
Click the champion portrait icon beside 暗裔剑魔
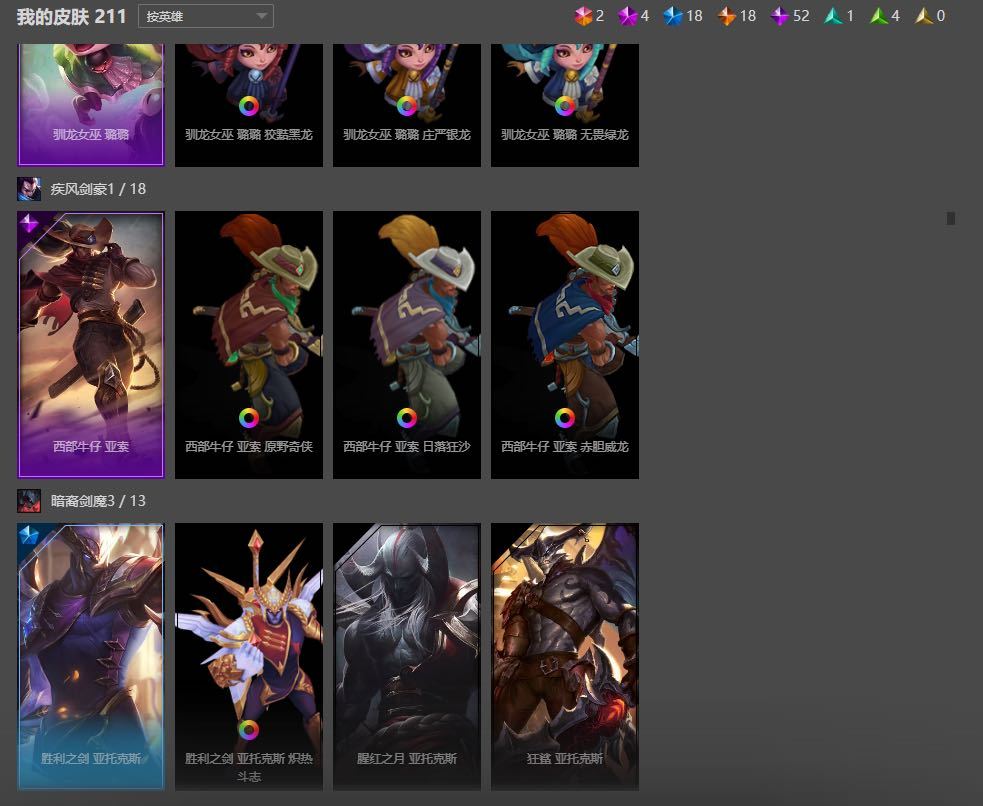click(29, 501)
